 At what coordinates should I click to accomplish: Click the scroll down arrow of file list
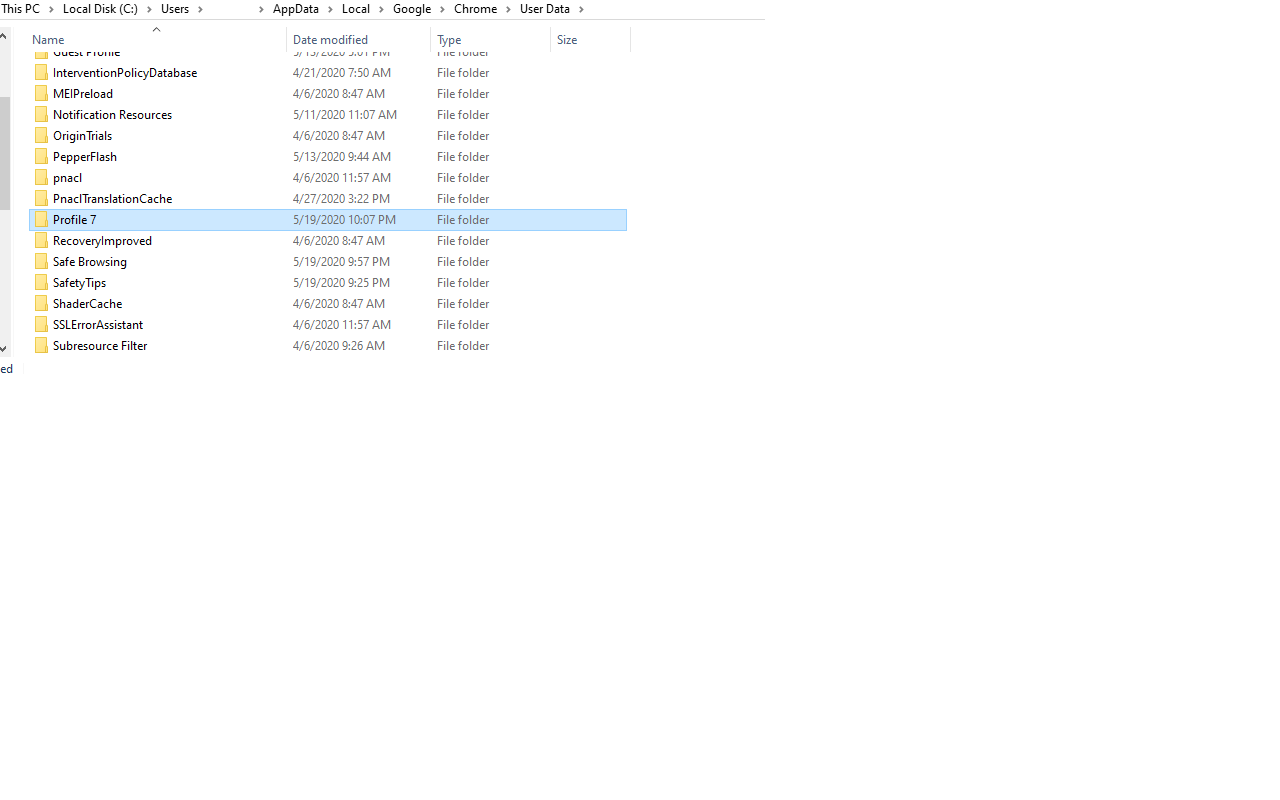pos(4,349)
